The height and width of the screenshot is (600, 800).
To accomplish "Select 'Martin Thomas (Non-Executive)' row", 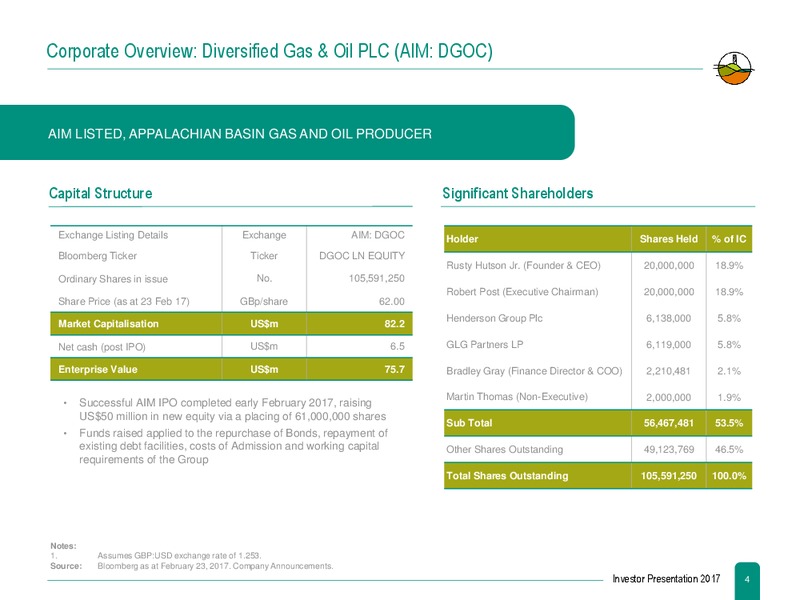I will click(x=598, y=397).
